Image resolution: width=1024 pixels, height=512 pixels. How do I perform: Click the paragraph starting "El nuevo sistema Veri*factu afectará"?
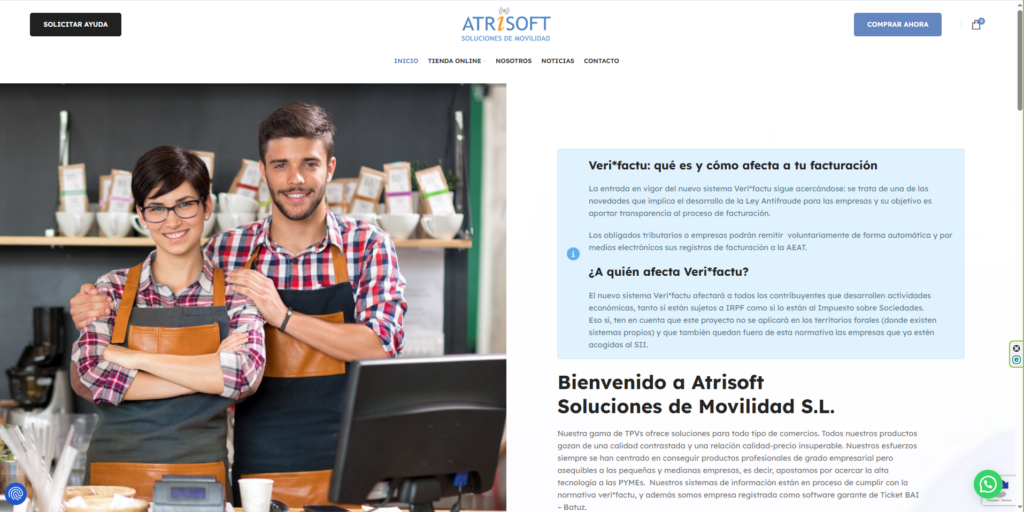[x=761, y=320]
